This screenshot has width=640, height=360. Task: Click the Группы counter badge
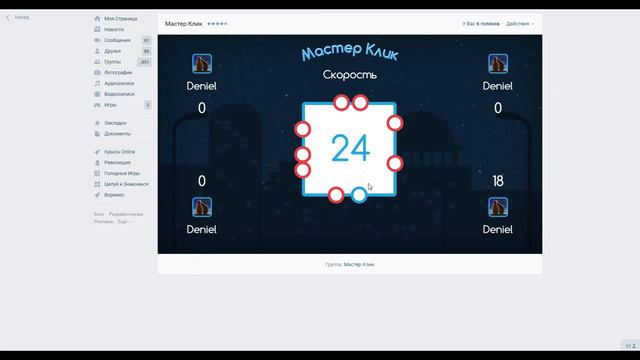pyautogui.click(x=144, y=62)
